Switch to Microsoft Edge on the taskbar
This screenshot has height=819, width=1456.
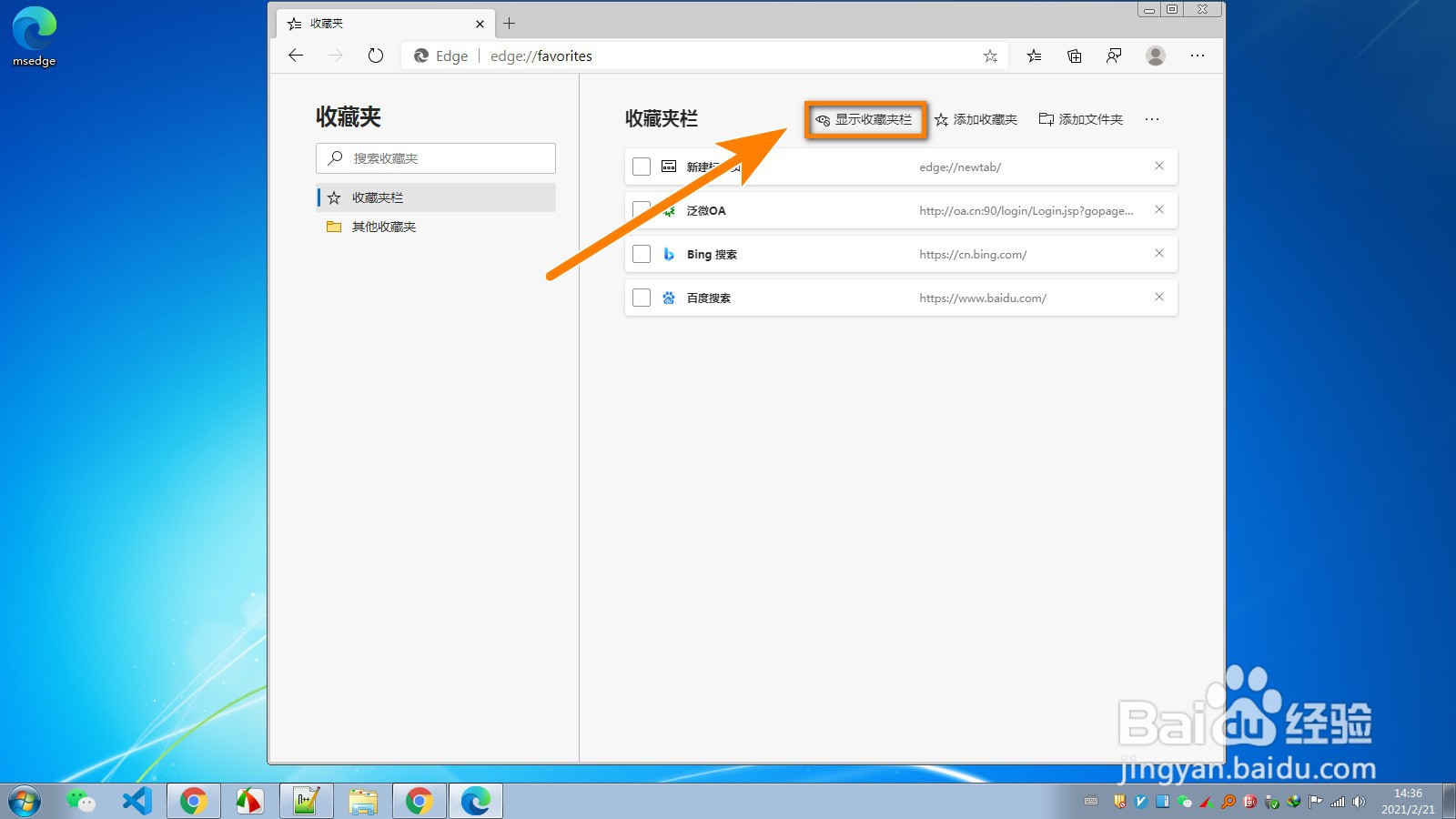click(476, 802)
